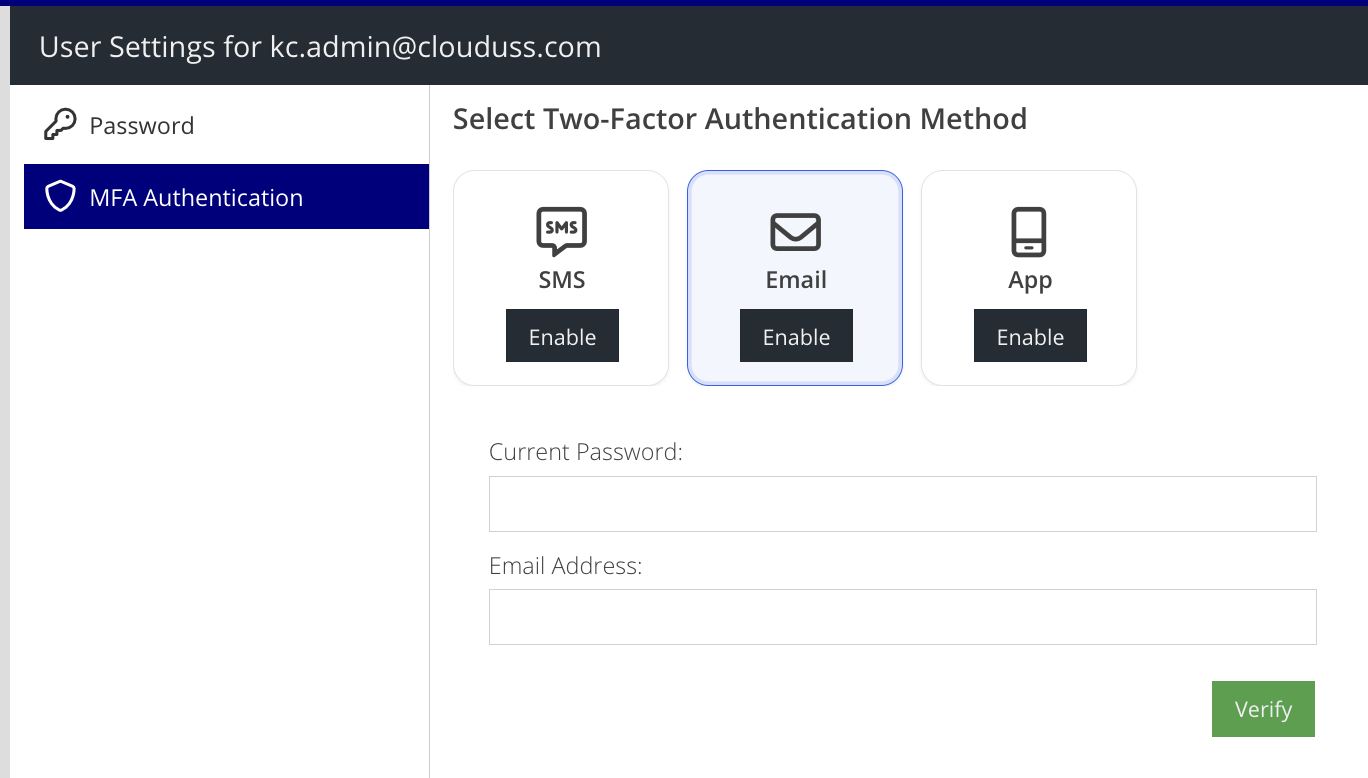Pick the App card title text

click(x=1030, y=280)
